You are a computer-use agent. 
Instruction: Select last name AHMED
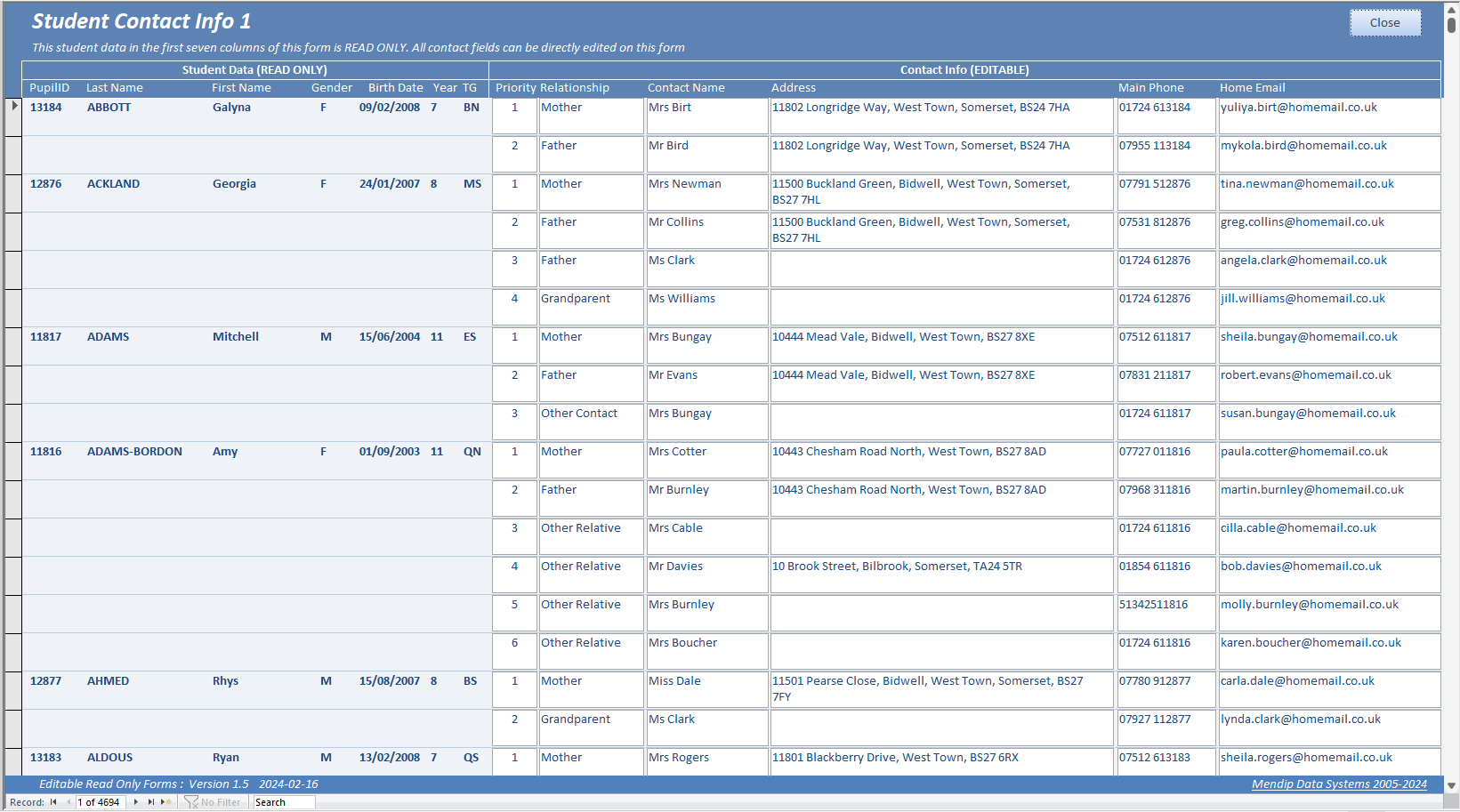[x=108, y=681]
